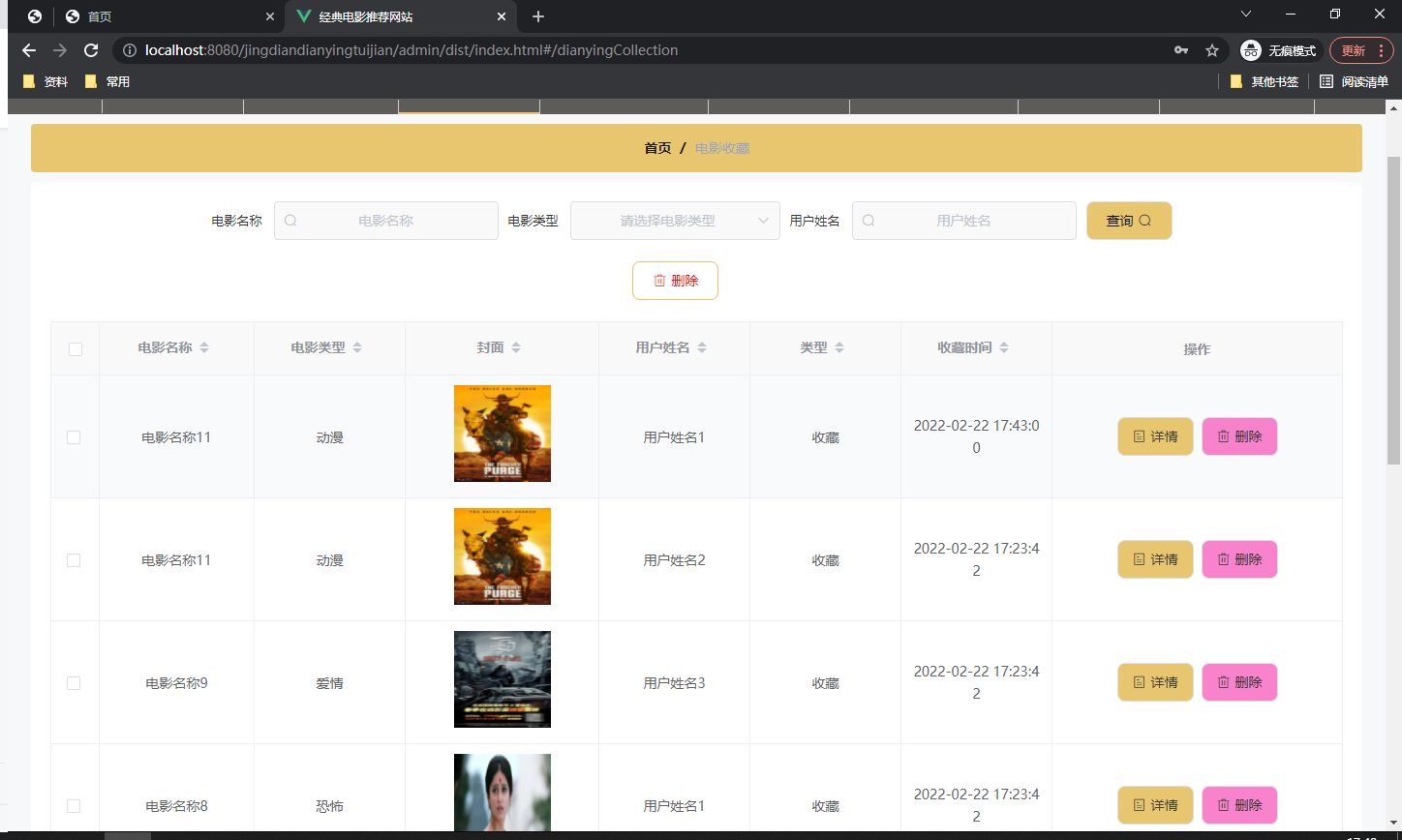The image size is (1402, 840).
Task: Go to 首页 in the breadcrumb
Action: pyautogui.click(x=657, y=148)
